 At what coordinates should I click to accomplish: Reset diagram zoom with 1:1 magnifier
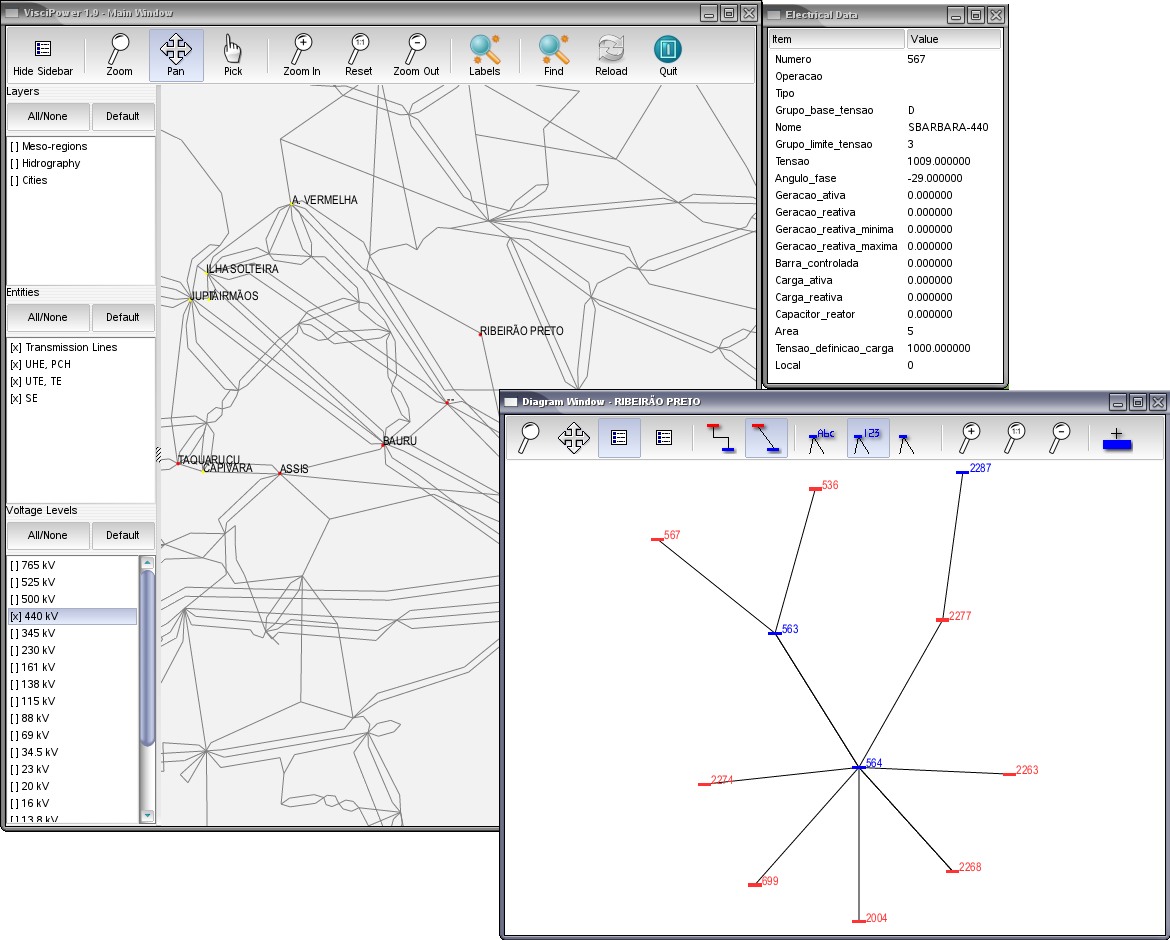click(x=1015, y=437)
